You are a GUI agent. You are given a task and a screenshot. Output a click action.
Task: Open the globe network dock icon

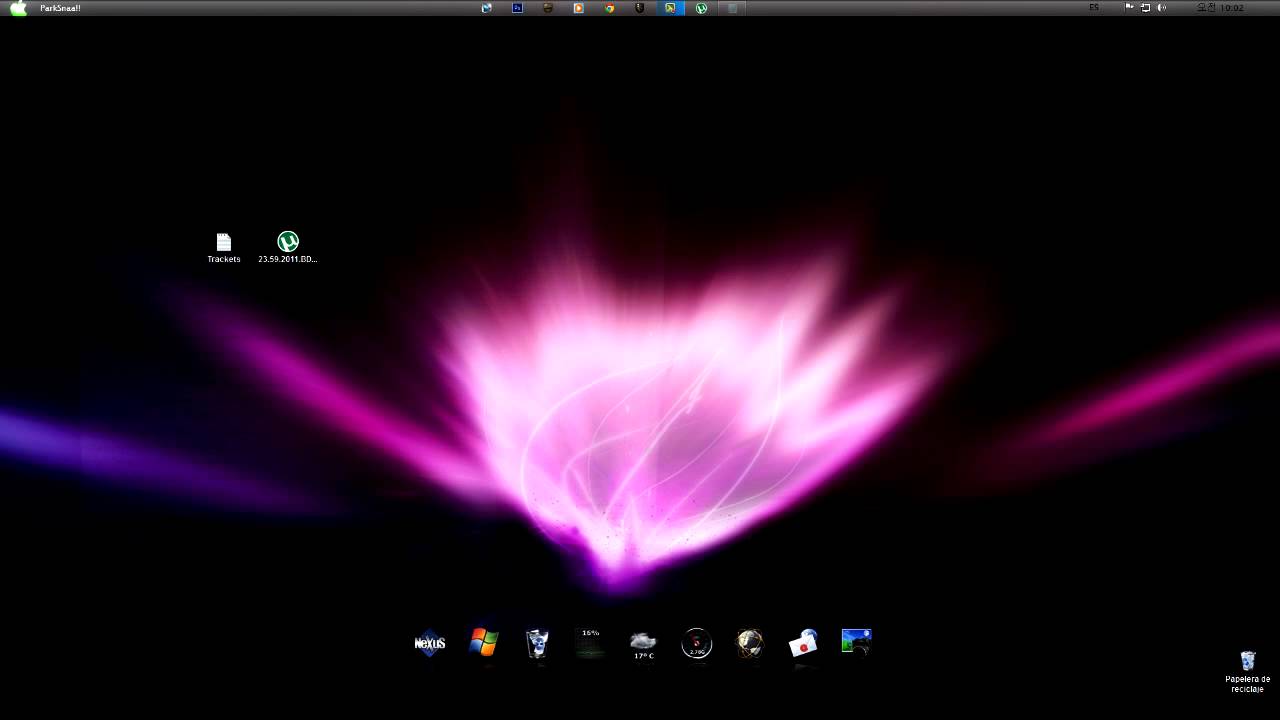[x=750, y=643]
